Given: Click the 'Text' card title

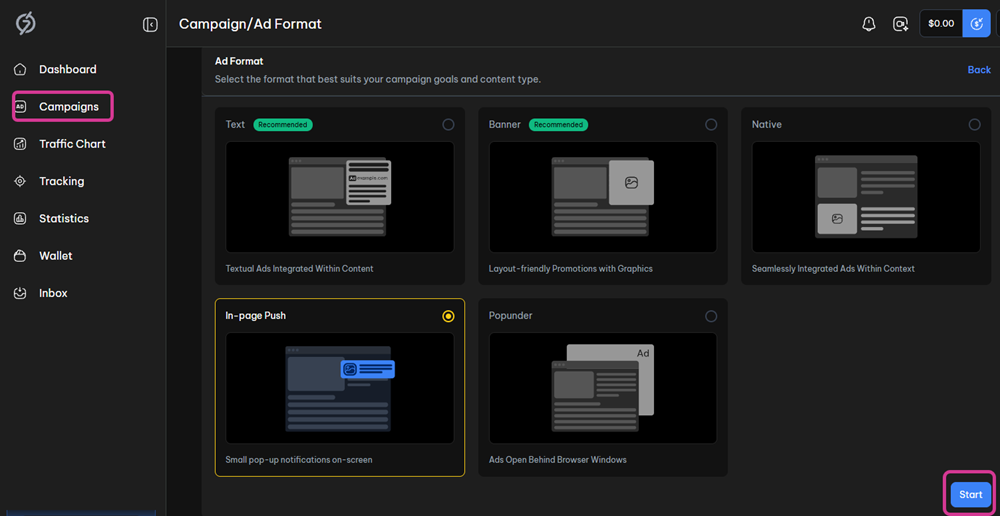Looking at the screenshot, I should [235, 124].
